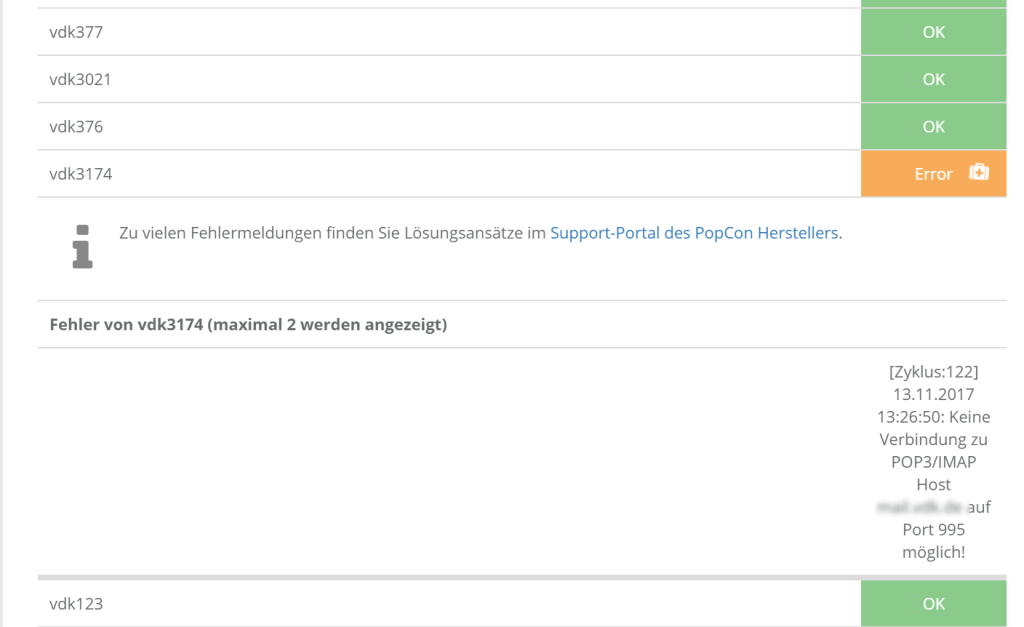This screenshot has width=1024, height=627.
Task: Click the green OK status for vdk123
Action: (x=933, y=603)
